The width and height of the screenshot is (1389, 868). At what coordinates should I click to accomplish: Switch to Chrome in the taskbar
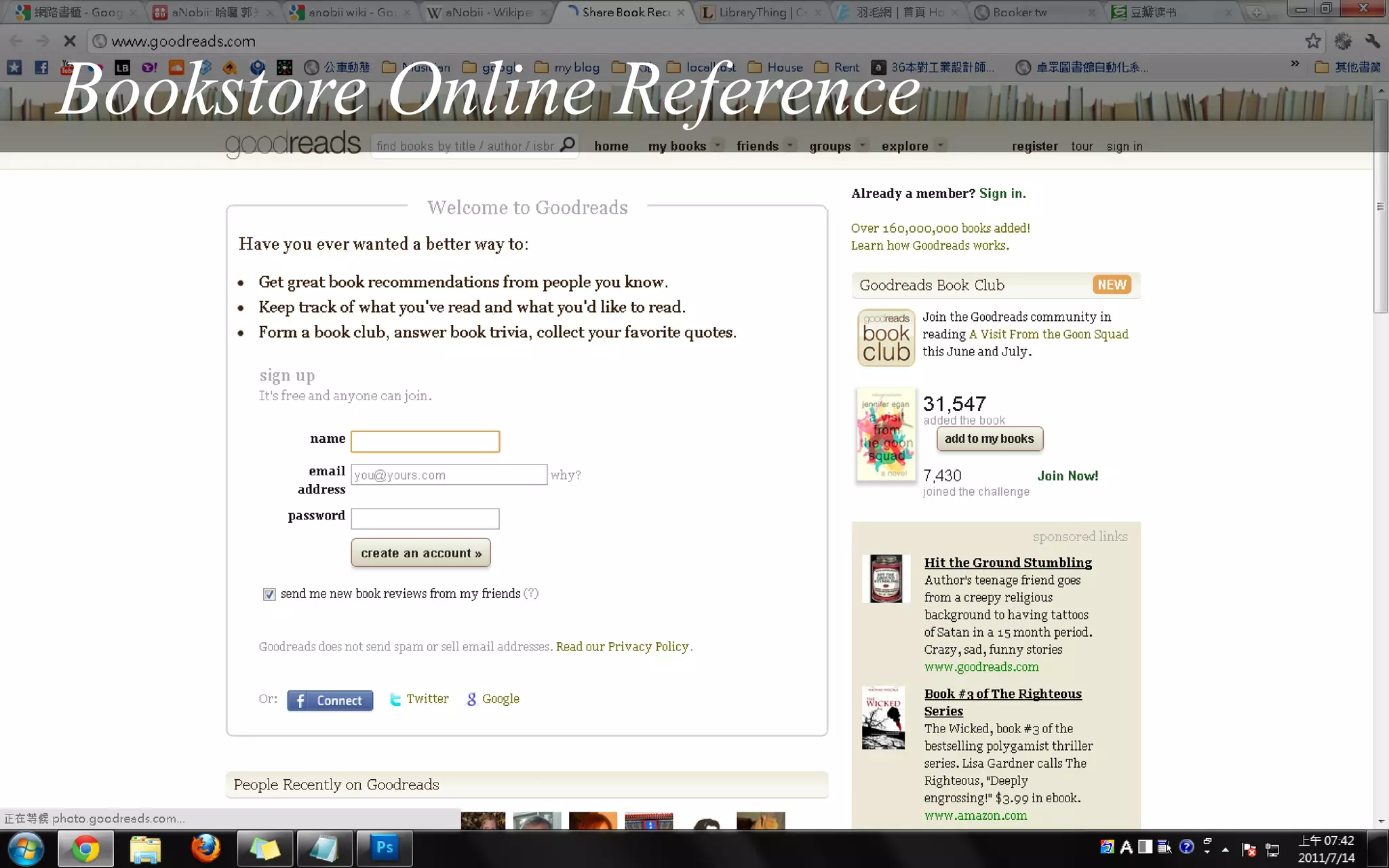click(85, 849)
